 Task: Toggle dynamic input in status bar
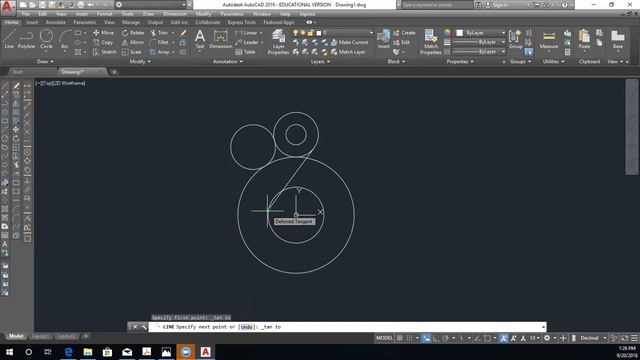click(x=426, y=338)
